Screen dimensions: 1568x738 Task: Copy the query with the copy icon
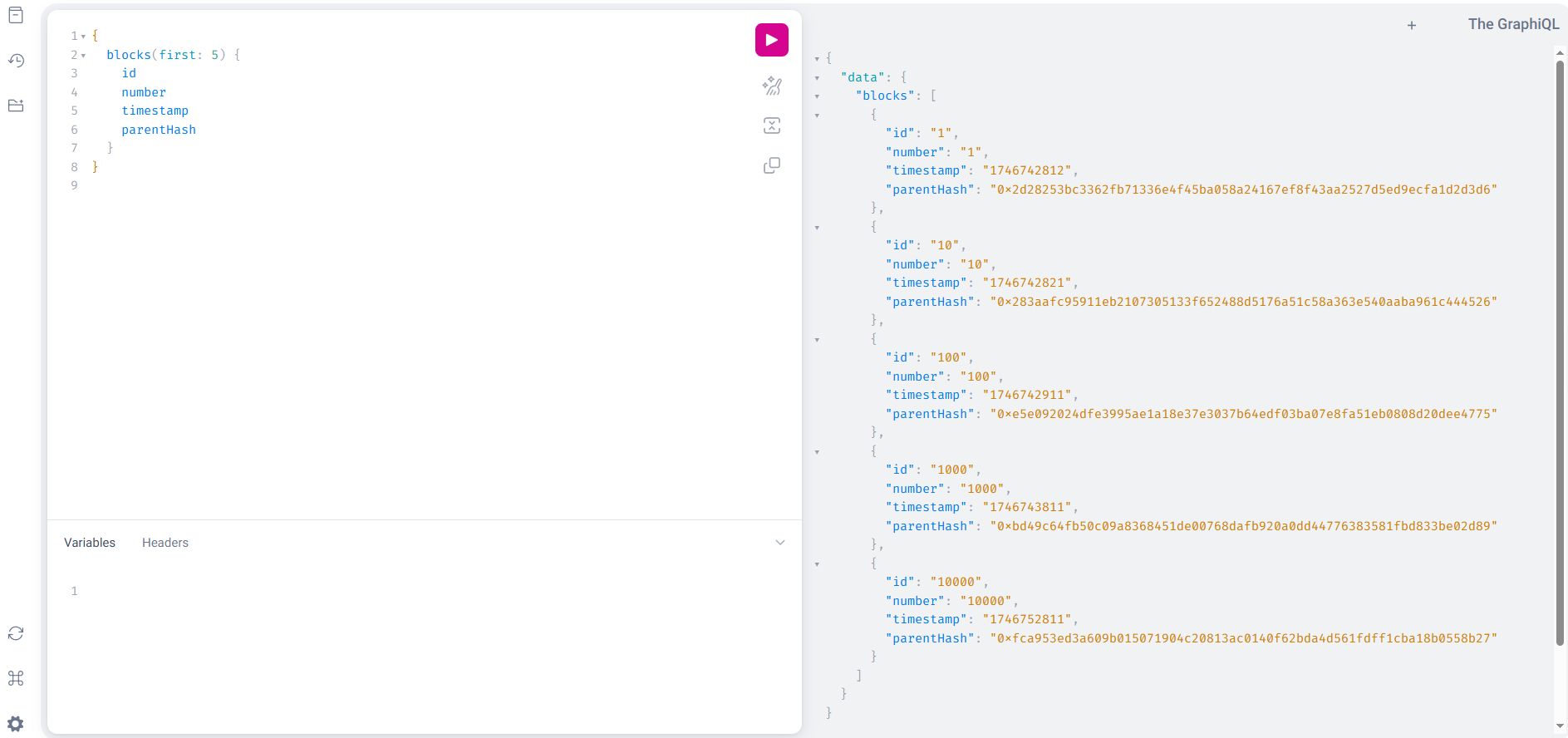(x=772, y=165)
